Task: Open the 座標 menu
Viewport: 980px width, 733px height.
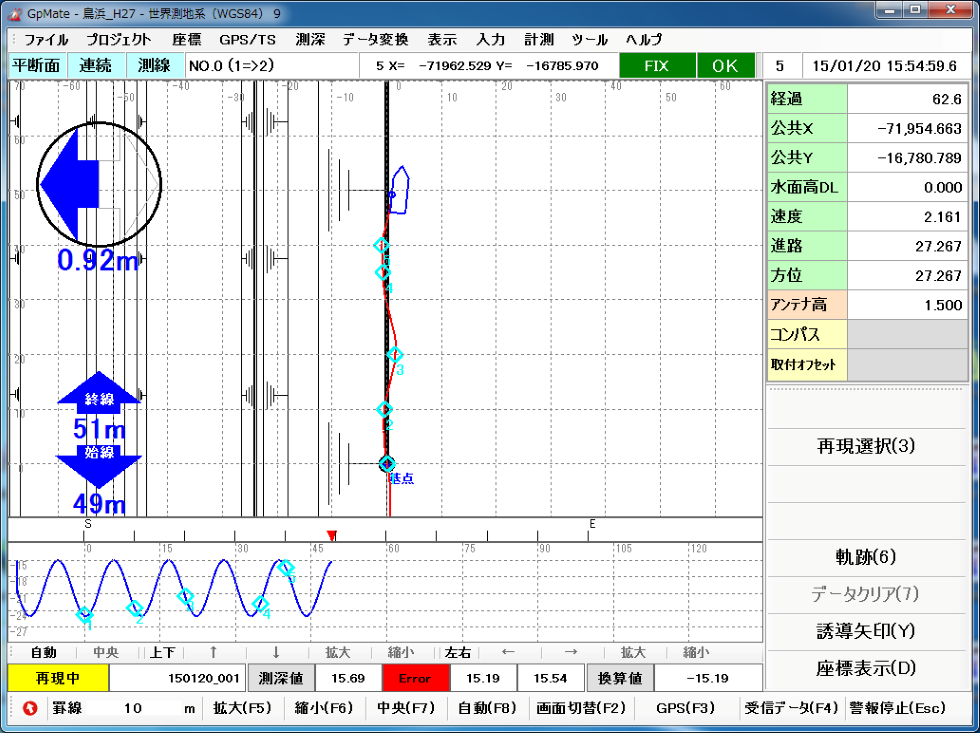Action: coord(186,40)
